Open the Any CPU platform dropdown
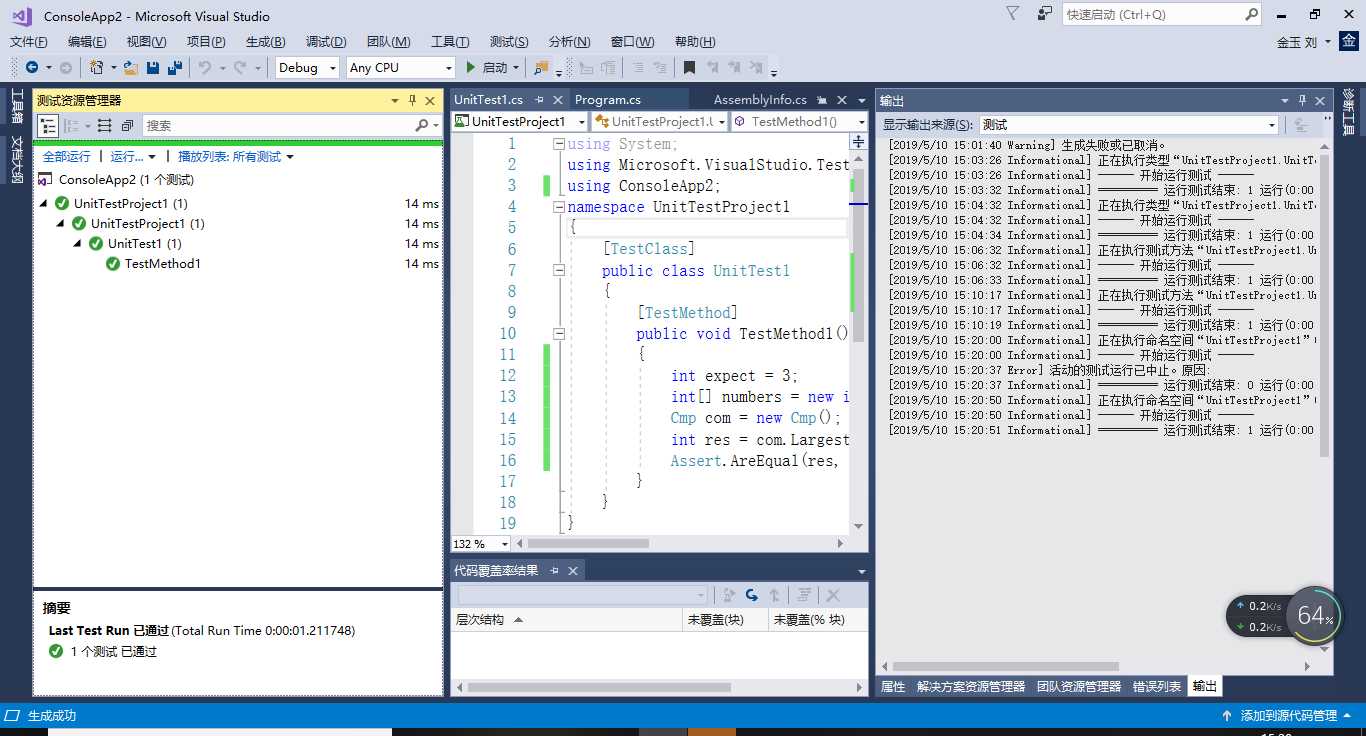 [400, 67]
